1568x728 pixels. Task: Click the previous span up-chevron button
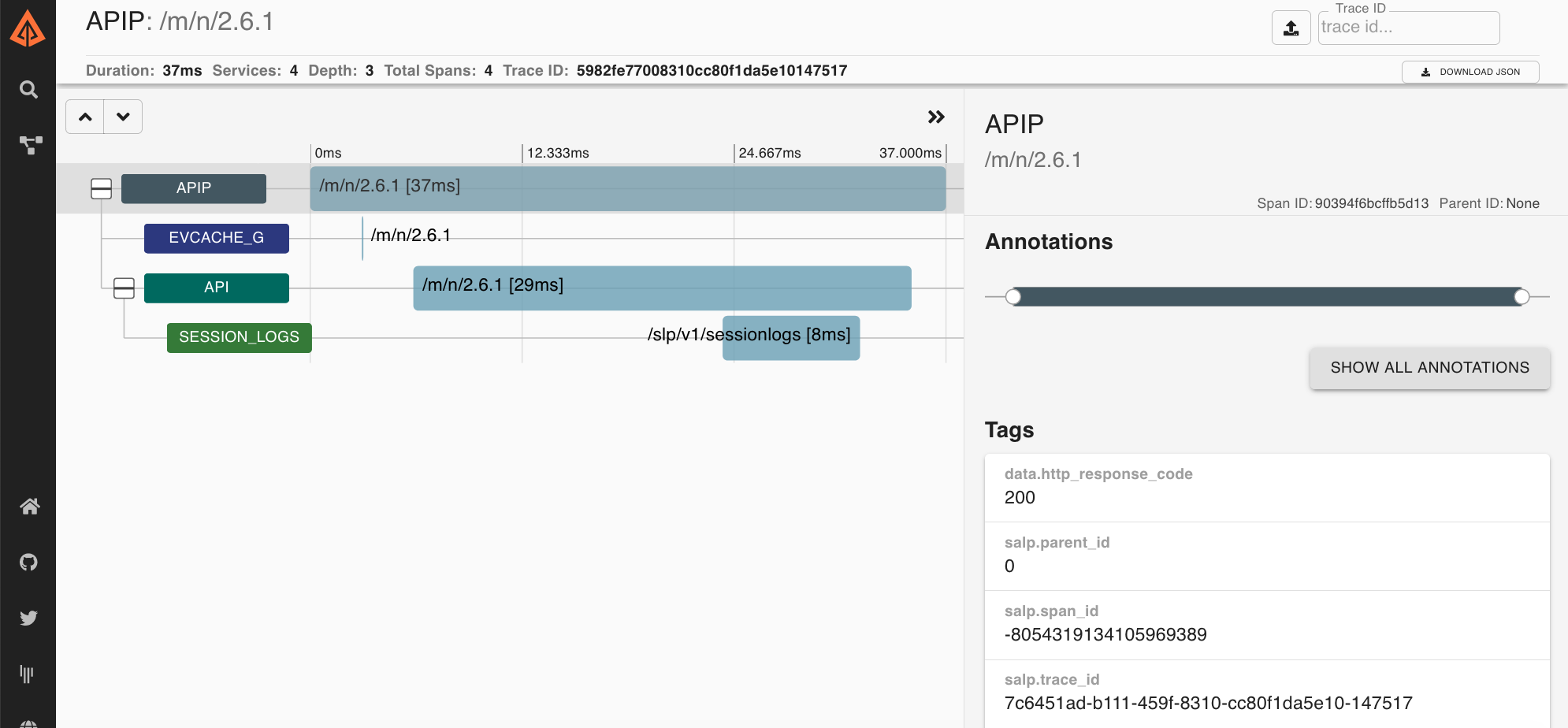(85, 117)
